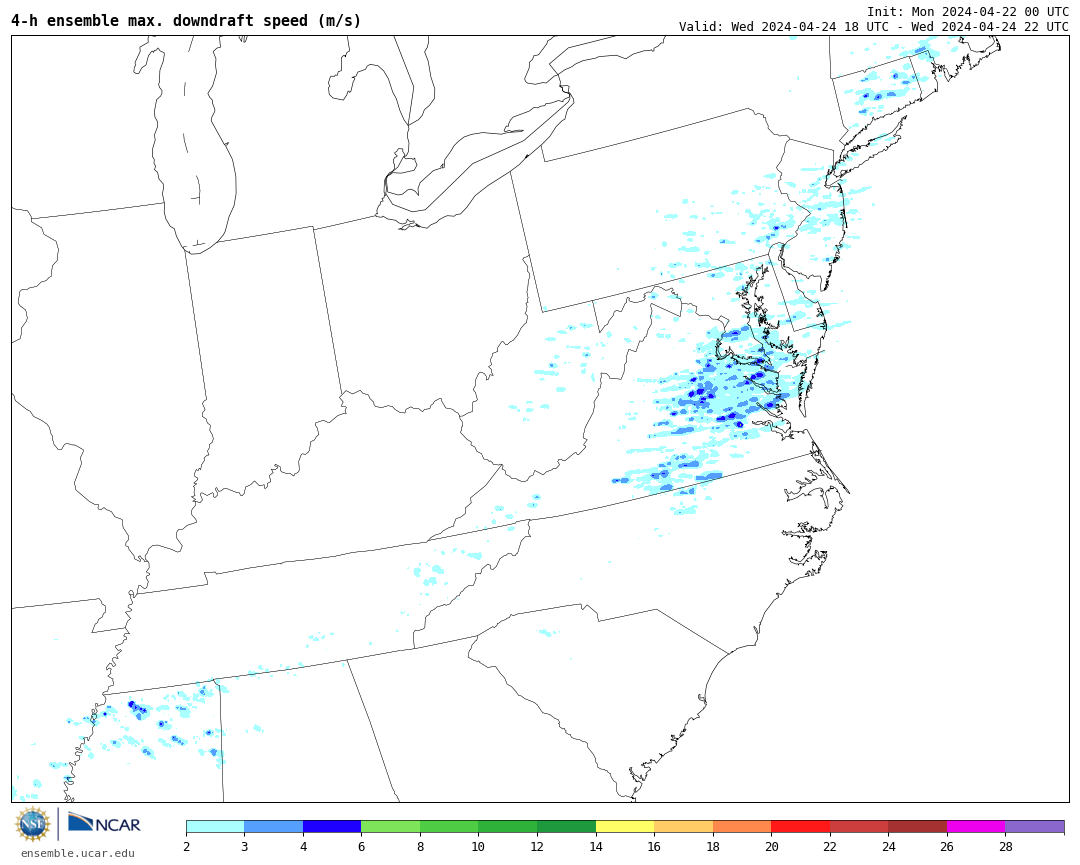
Task: Click the colorbar label '2'
Action: pos(186,846)
